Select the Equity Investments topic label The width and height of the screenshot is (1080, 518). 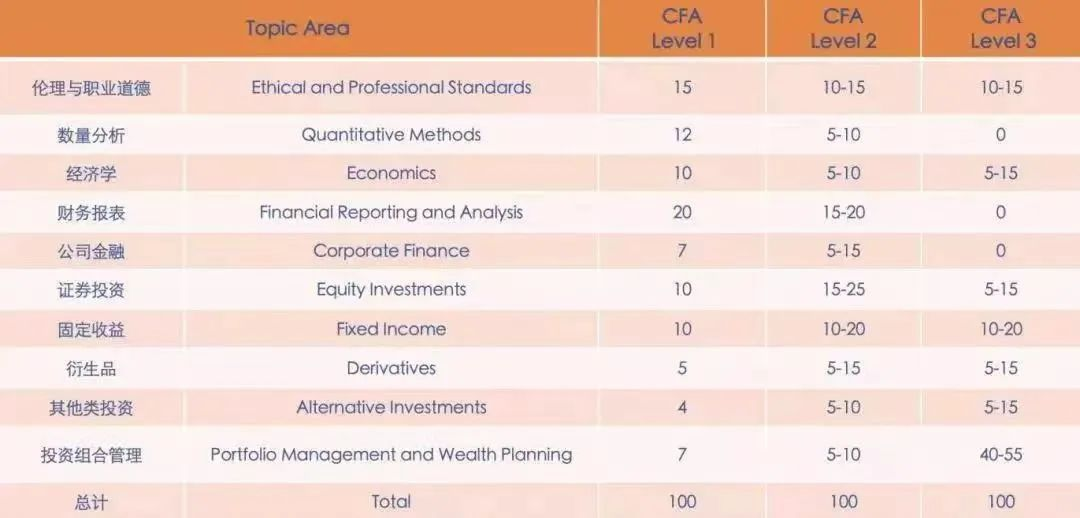point(391,290)
